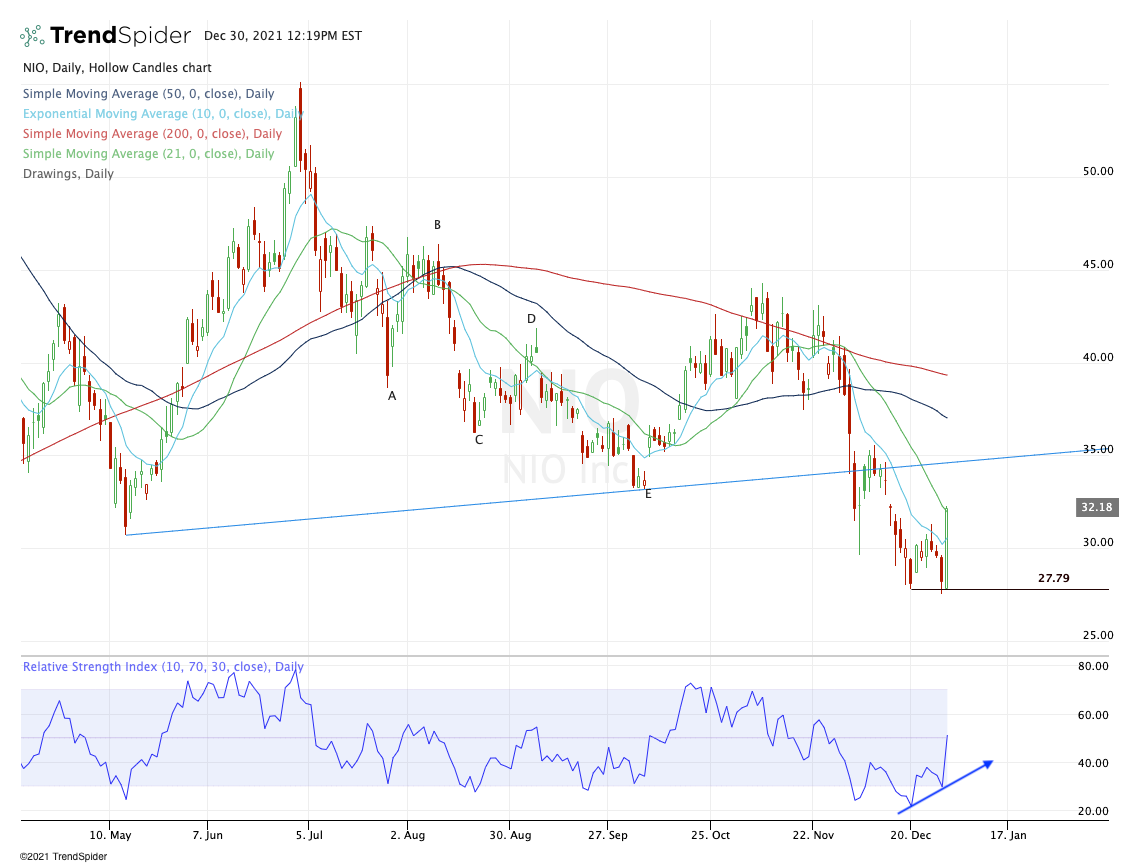Viewport: 1139px width, 866px height.
Task: Click the TrendSpider brand name text
Action: [x=121, y=36]
